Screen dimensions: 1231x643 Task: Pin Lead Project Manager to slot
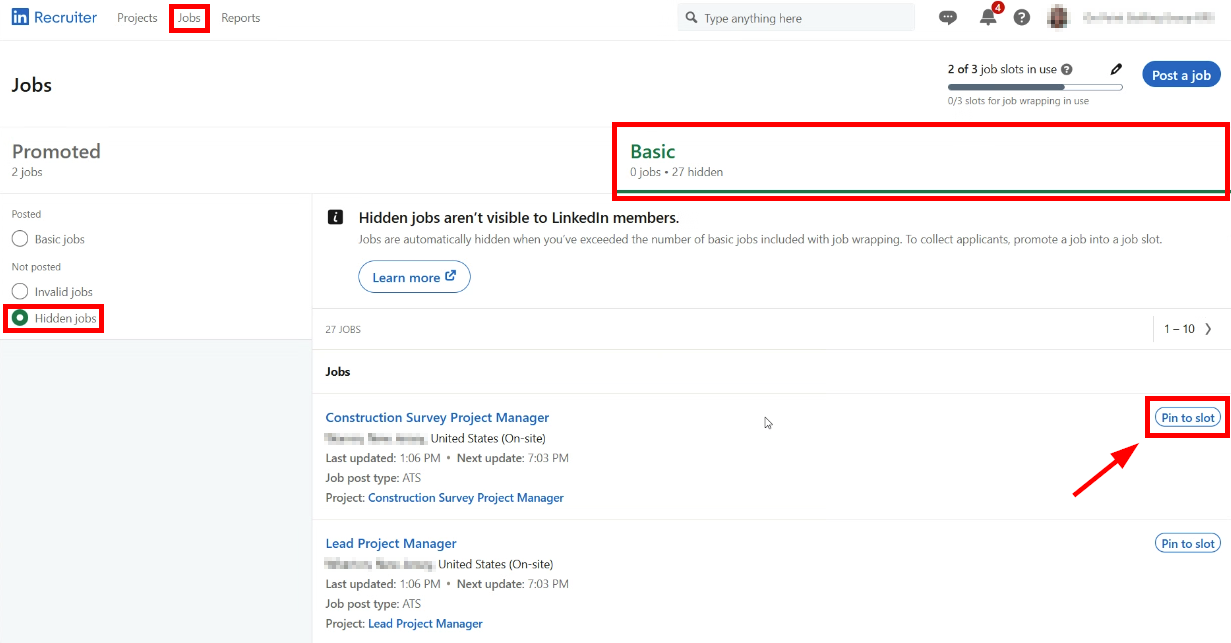point(1188,544)
